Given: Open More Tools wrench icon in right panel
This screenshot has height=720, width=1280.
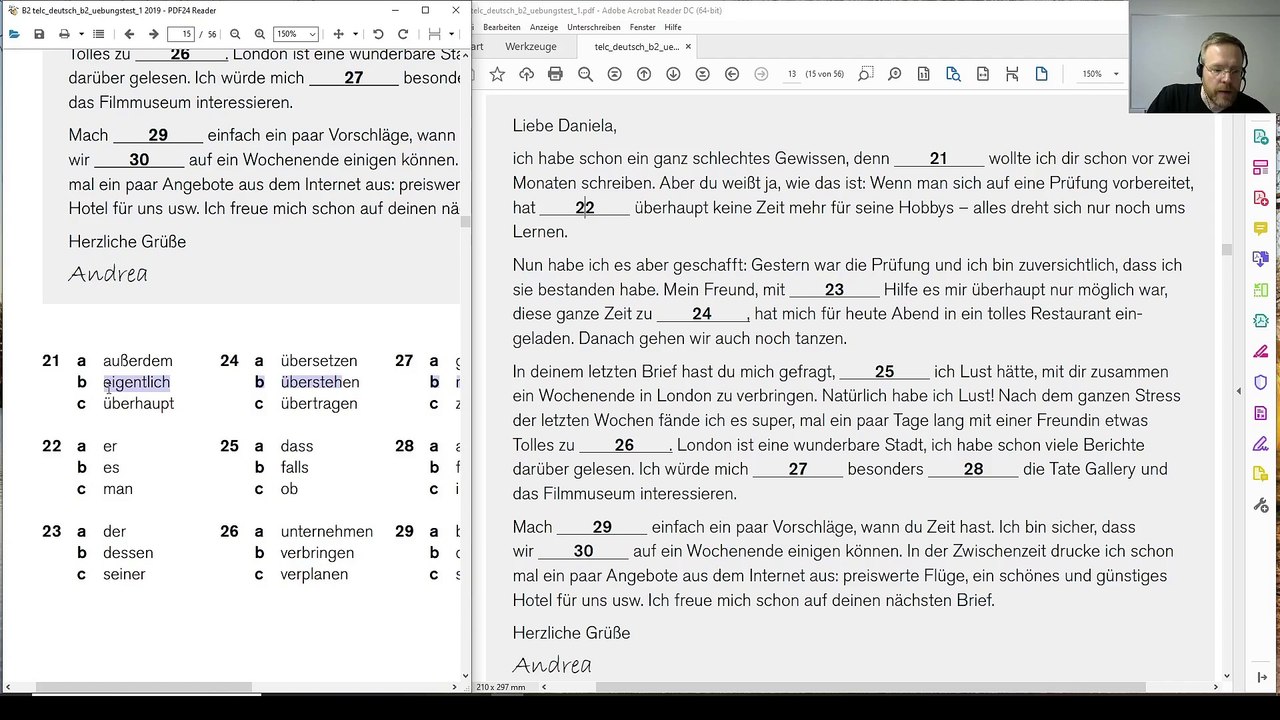Looking at the screenshot, I should click(x=1260, y=506).
